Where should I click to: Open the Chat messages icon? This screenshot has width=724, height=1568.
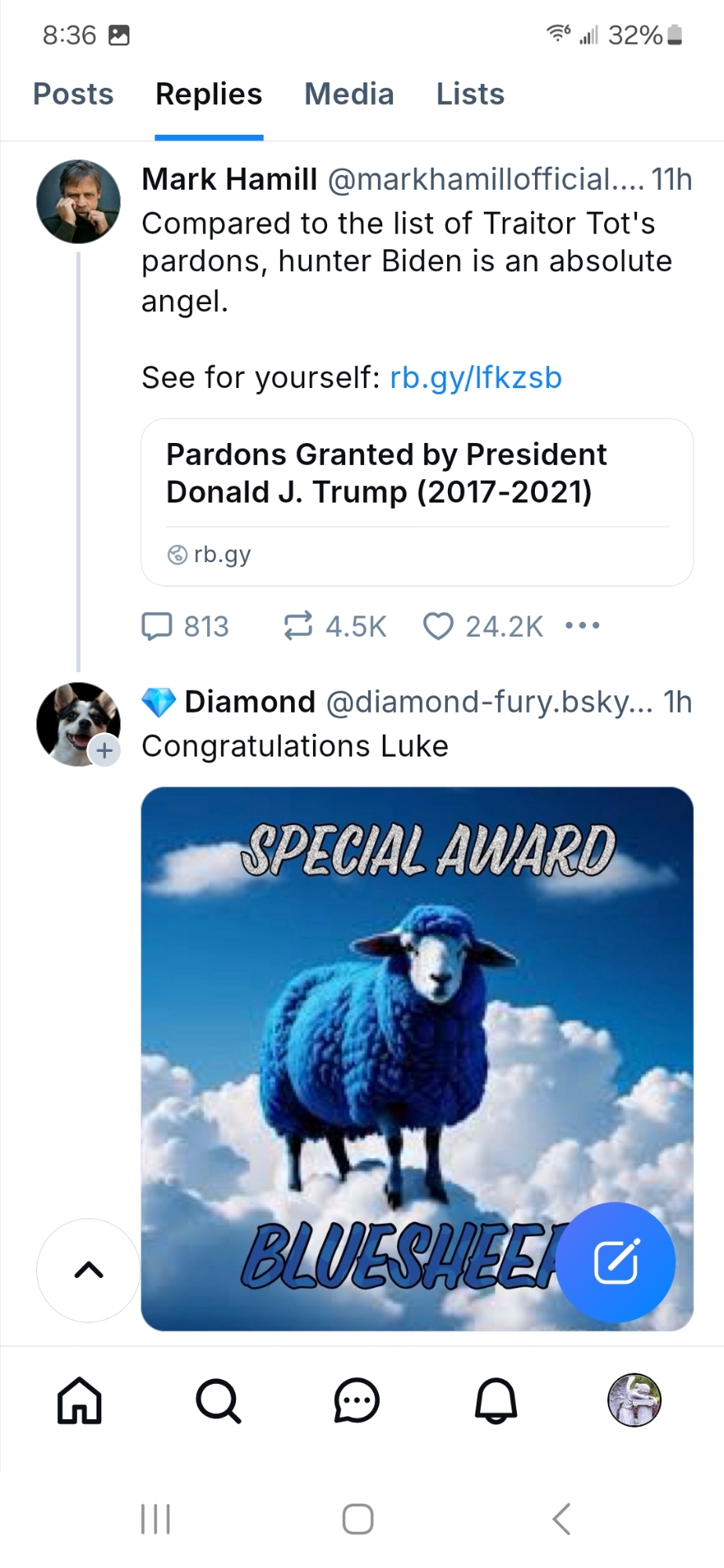(357, 1400)
